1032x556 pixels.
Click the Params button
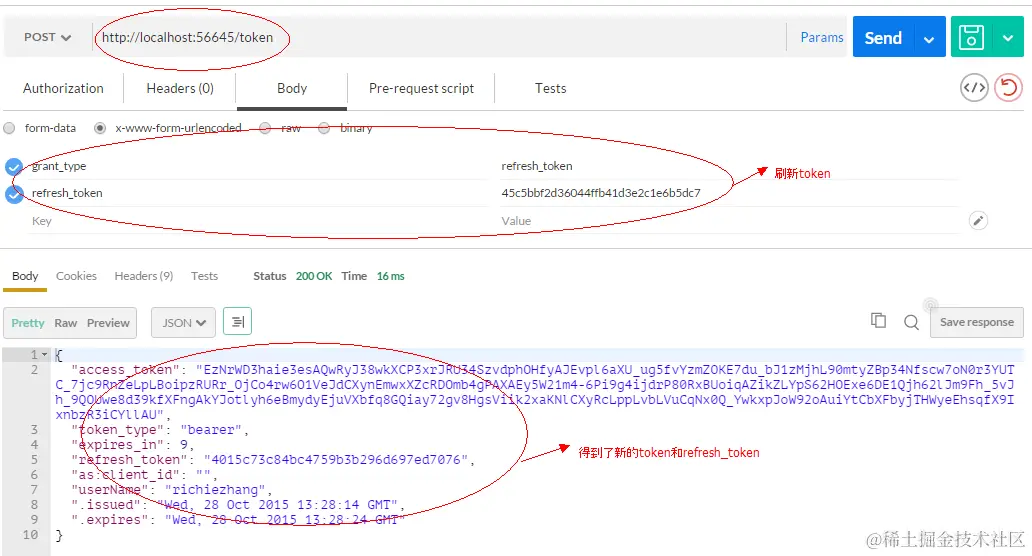tap(821, 38)
